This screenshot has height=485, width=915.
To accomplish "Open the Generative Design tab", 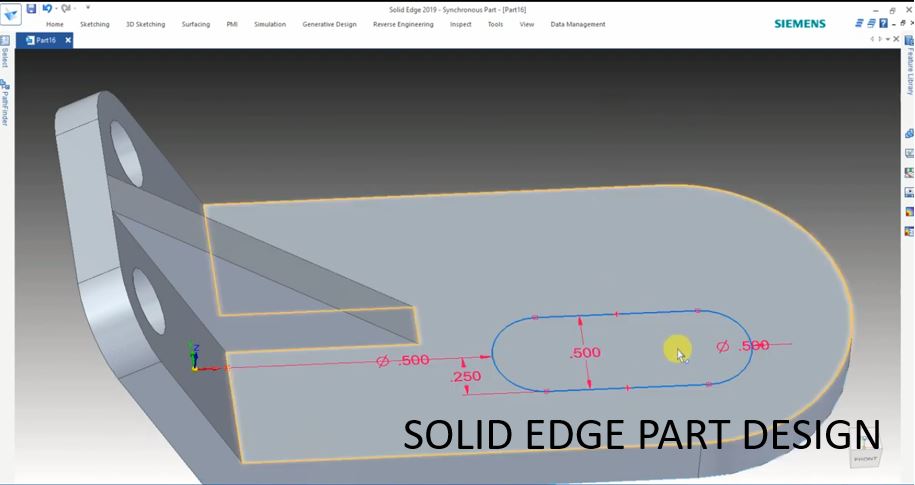I will [329, 25].
